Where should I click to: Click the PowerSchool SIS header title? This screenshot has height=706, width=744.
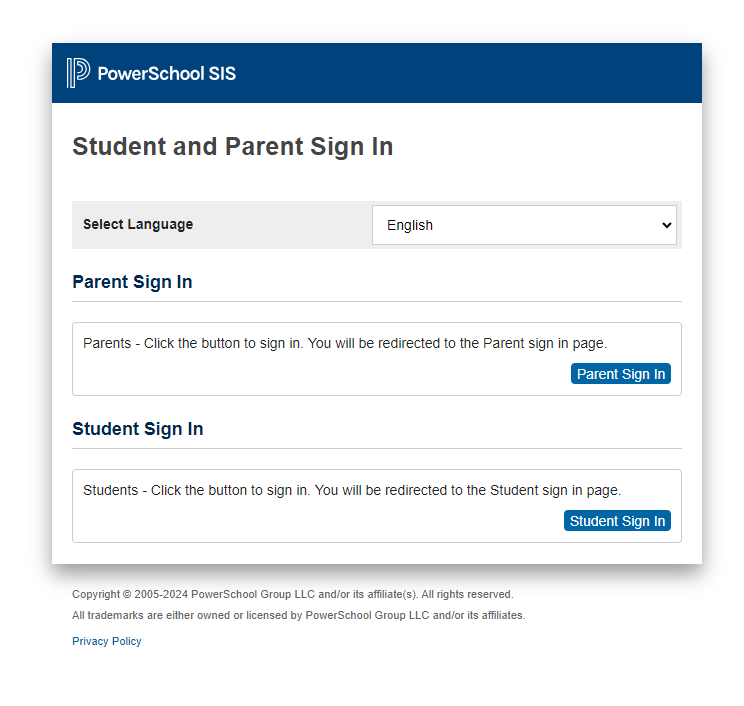(167, 73)
